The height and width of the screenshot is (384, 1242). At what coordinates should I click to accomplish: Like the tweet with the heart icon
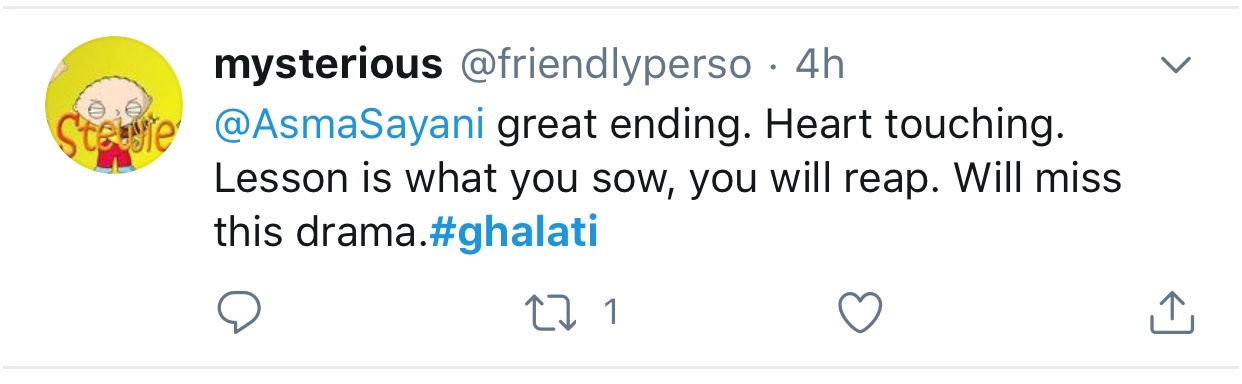[859, 313]
